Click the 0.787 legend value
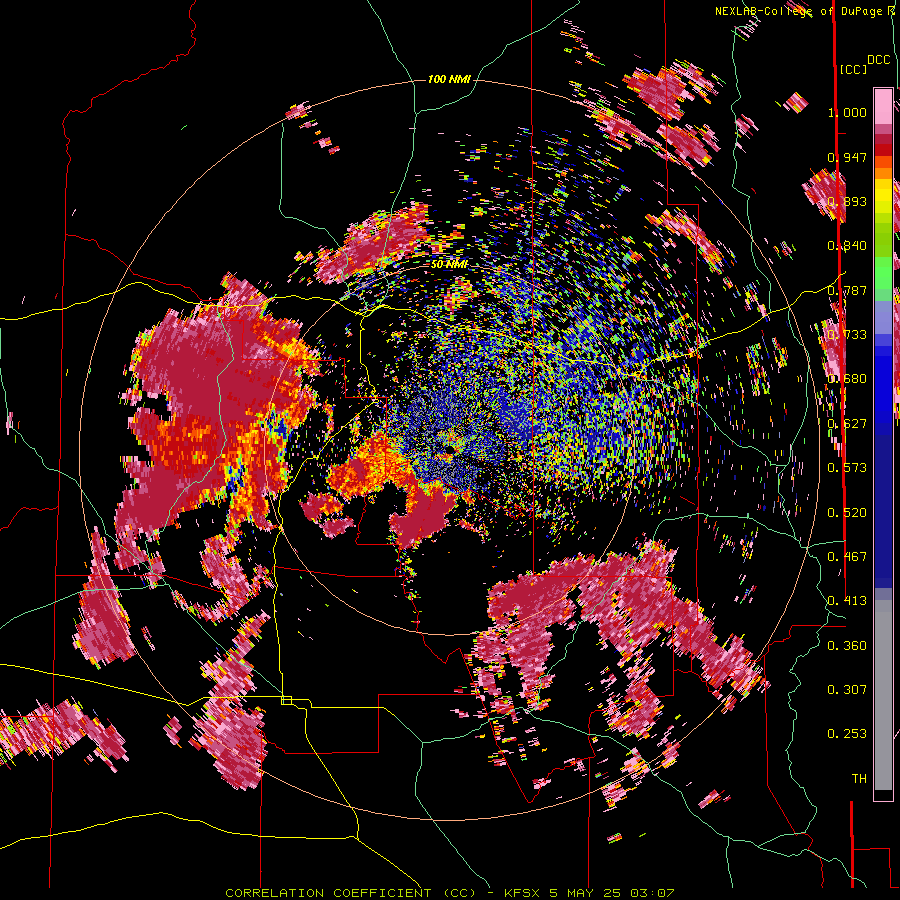 [x=847, y=290]
